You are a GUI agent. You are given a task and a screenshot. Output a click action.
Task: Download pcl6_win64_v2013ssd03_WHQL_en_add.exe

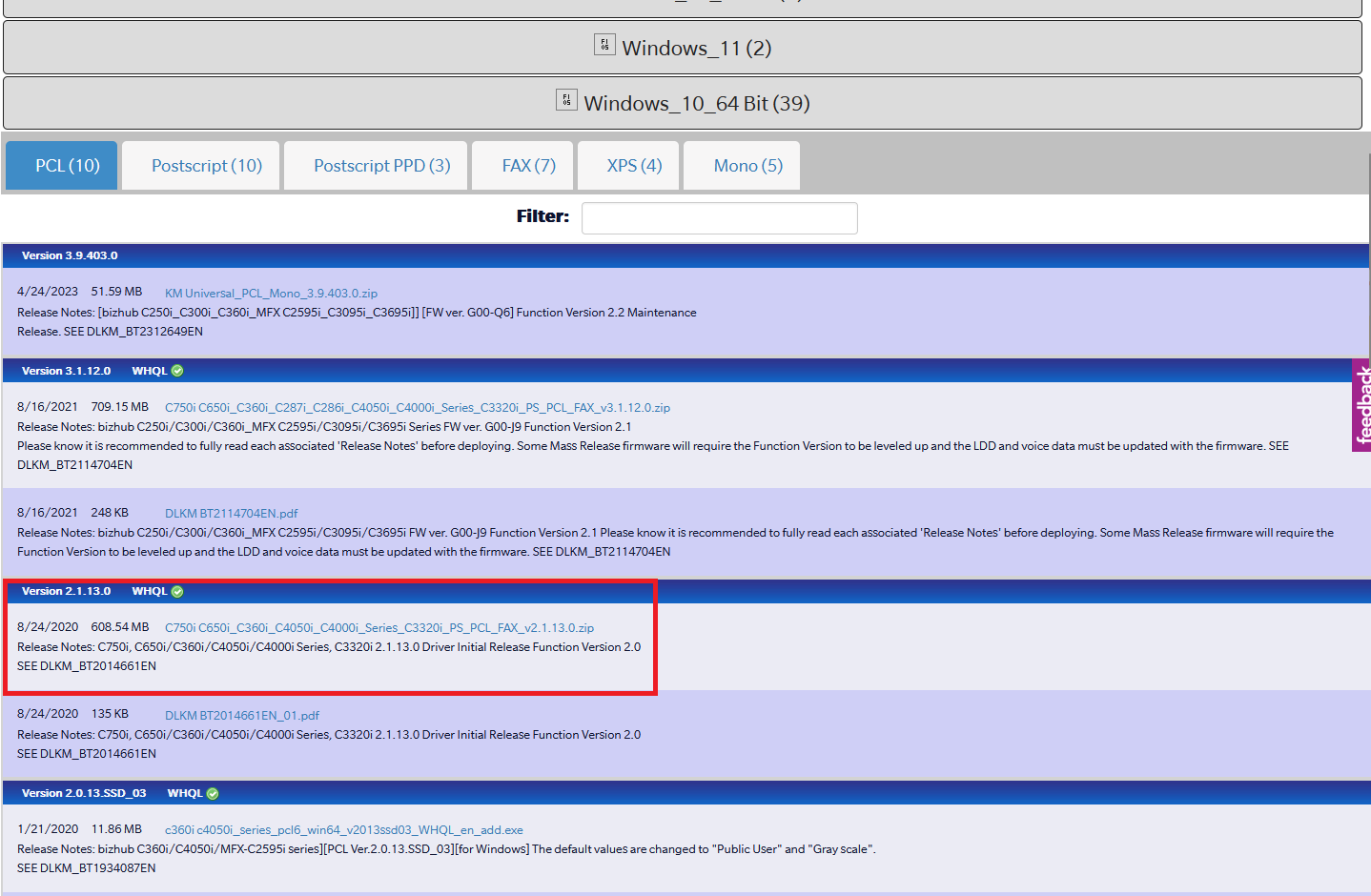click(344, 830)
